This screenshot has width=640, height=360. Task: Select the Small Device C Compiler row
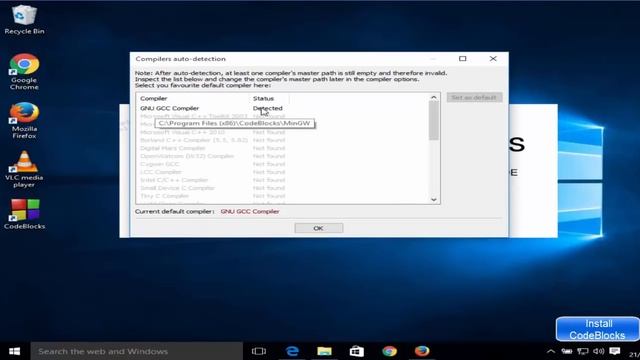pos(283,188)
